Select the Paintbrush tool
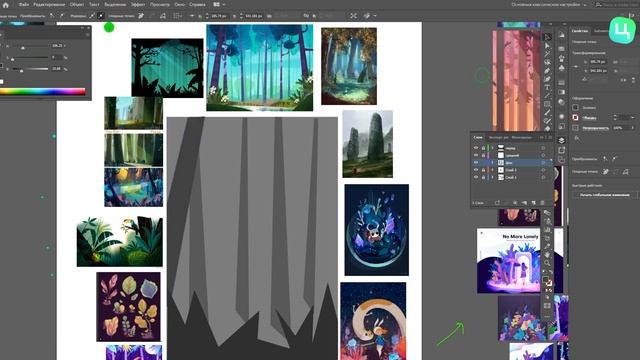 click(547, 113)
